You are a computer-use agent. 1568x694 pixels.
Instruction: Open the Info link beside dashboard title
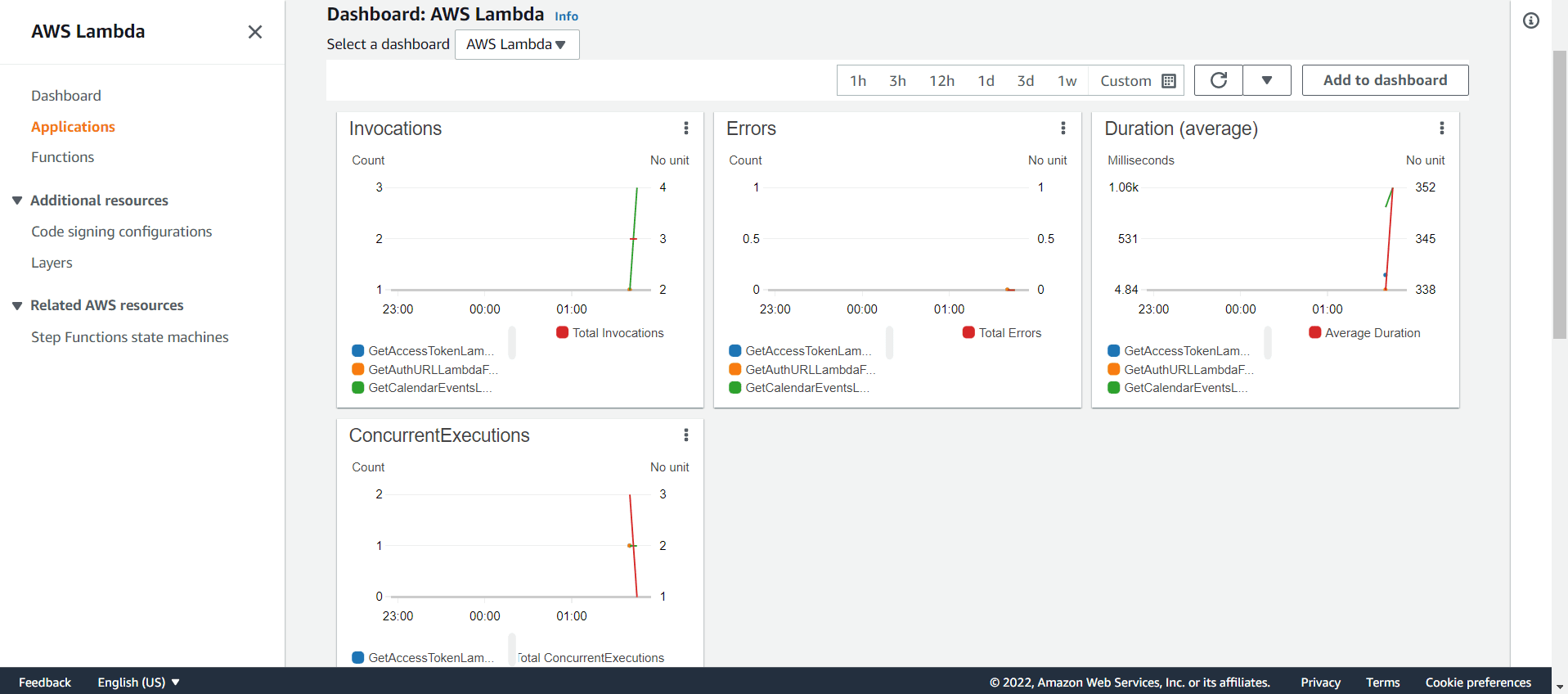tap(566, 16)
